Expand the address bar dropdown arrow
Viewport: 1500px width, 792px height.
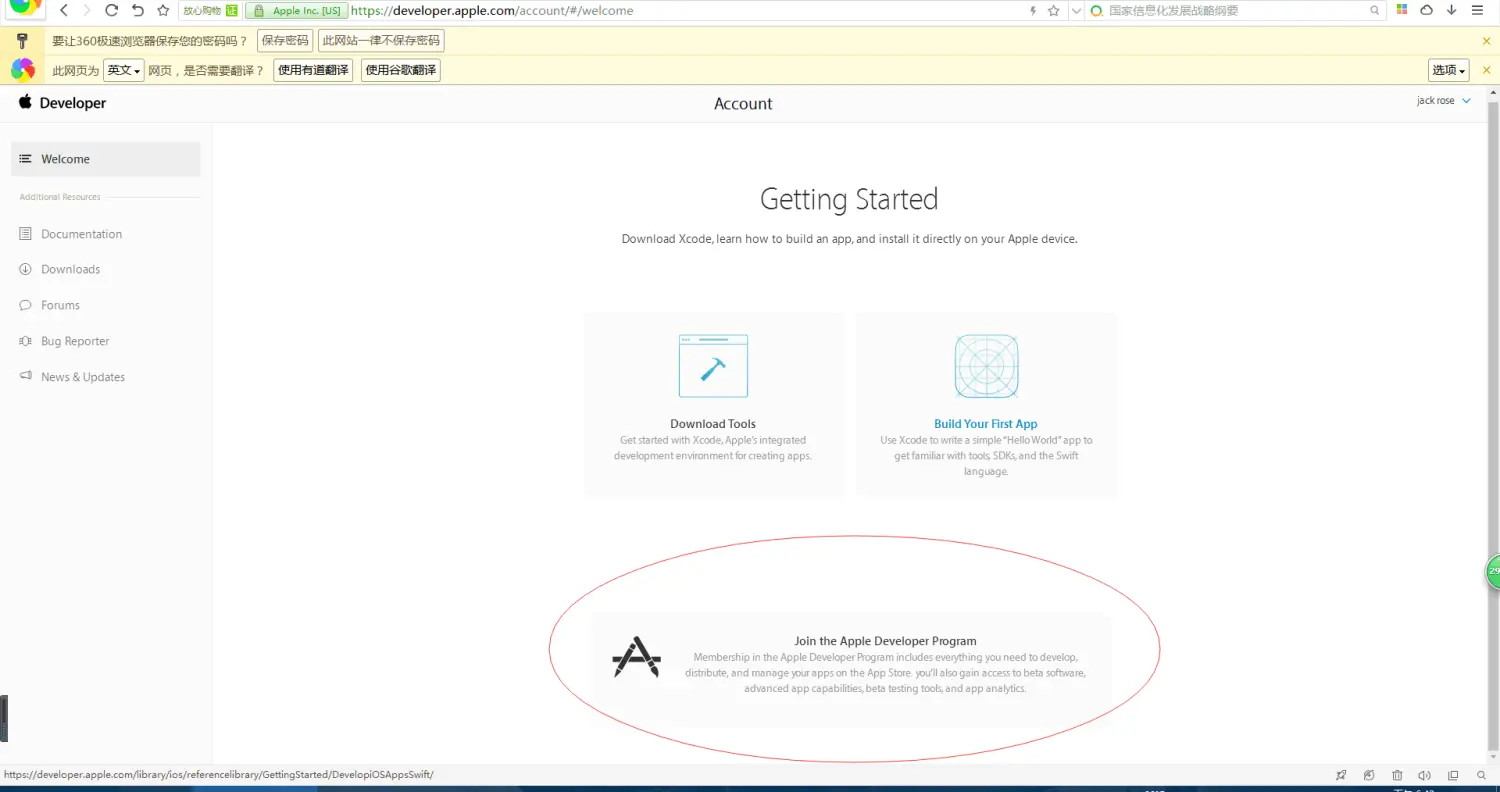1076,11
